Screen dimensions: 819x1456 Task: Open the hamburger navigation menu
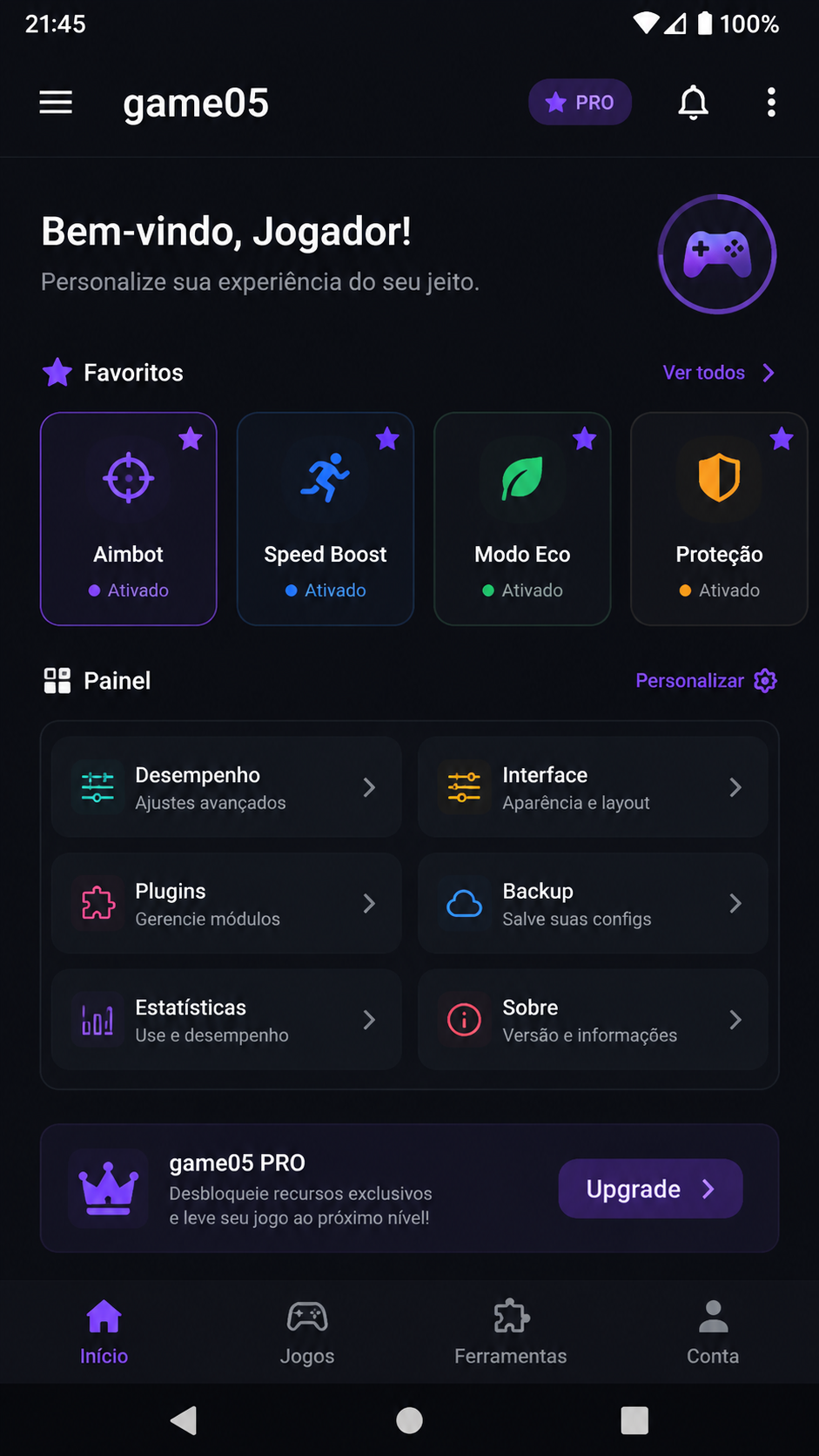click(x=56, y=102)
